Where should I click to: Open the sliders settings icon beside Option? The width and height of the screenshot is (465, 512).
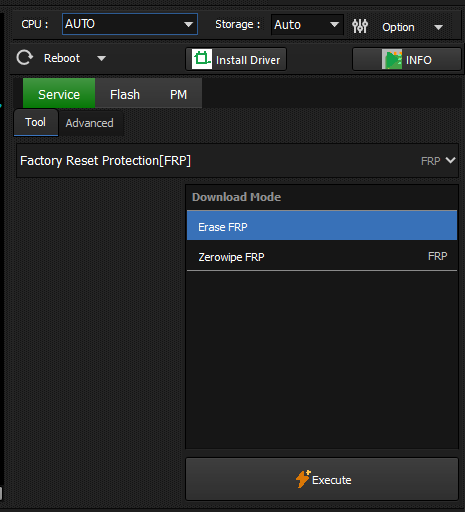point(360,26)
